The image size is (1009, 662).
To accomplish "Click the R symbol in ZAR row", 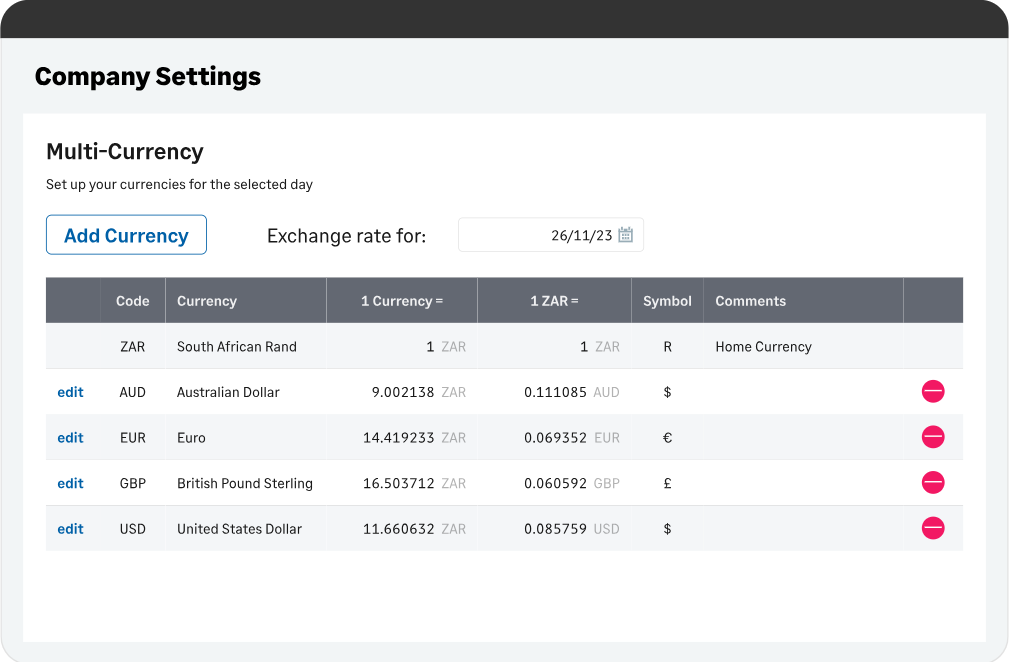I will click(x=667, y=347).
